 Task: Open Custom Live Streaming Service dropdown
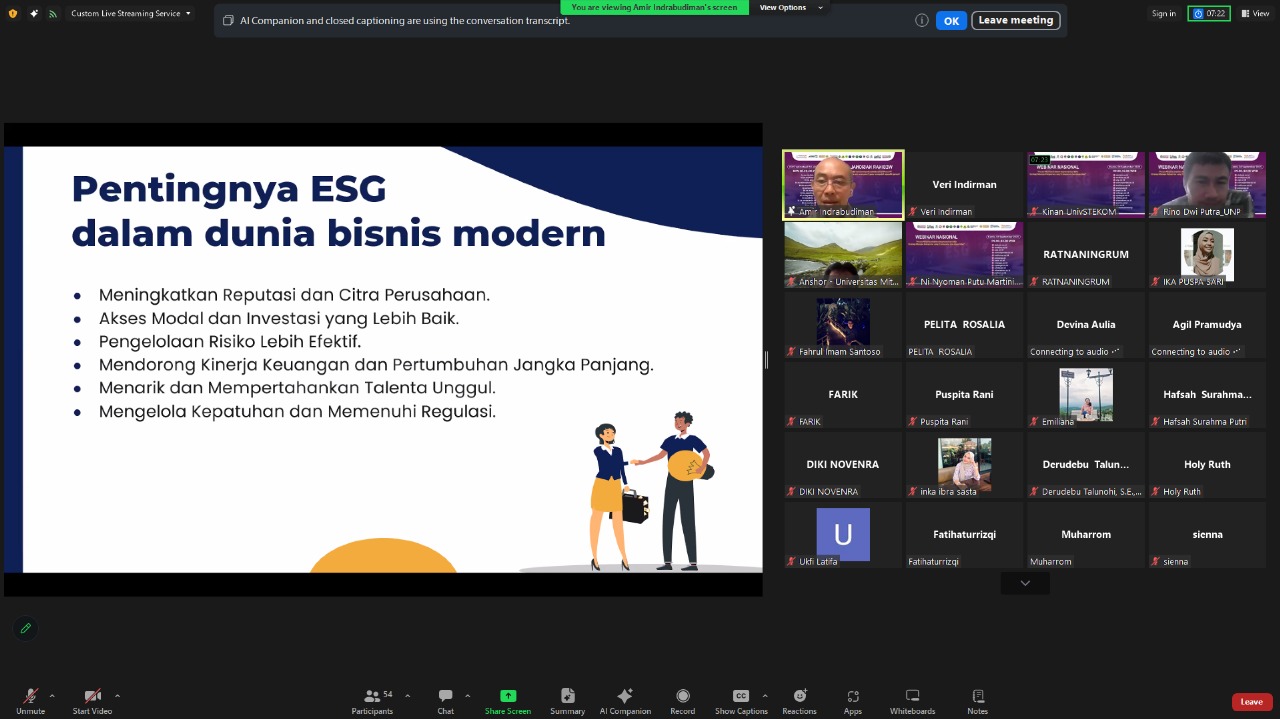(x=131, y=13)
